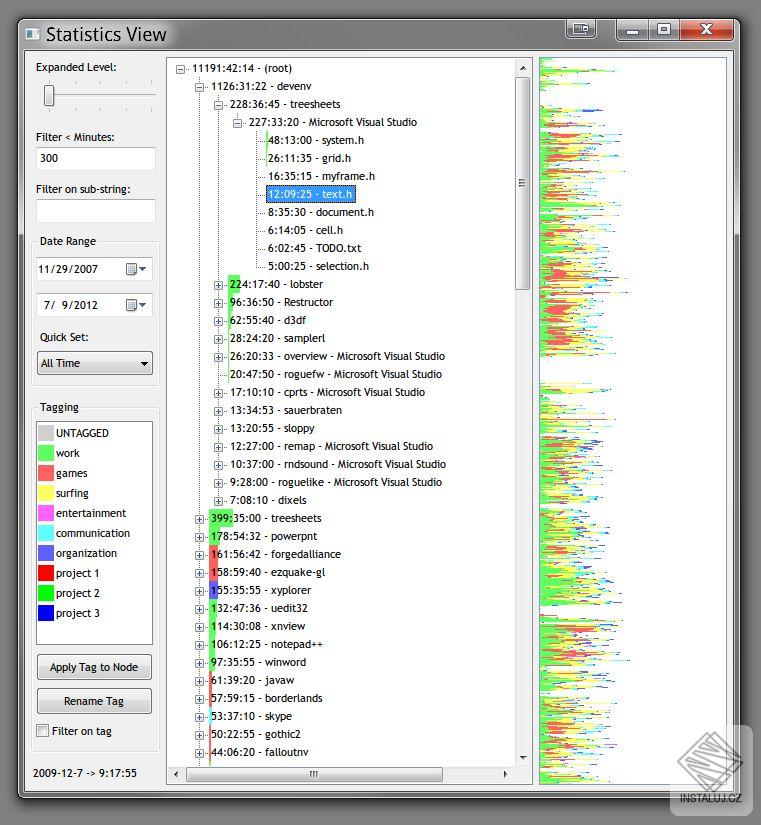Image resolution: width=761 pixels, height=825 pixels.
Task: Open the start date calendar picker
Action: coord(136,269)
